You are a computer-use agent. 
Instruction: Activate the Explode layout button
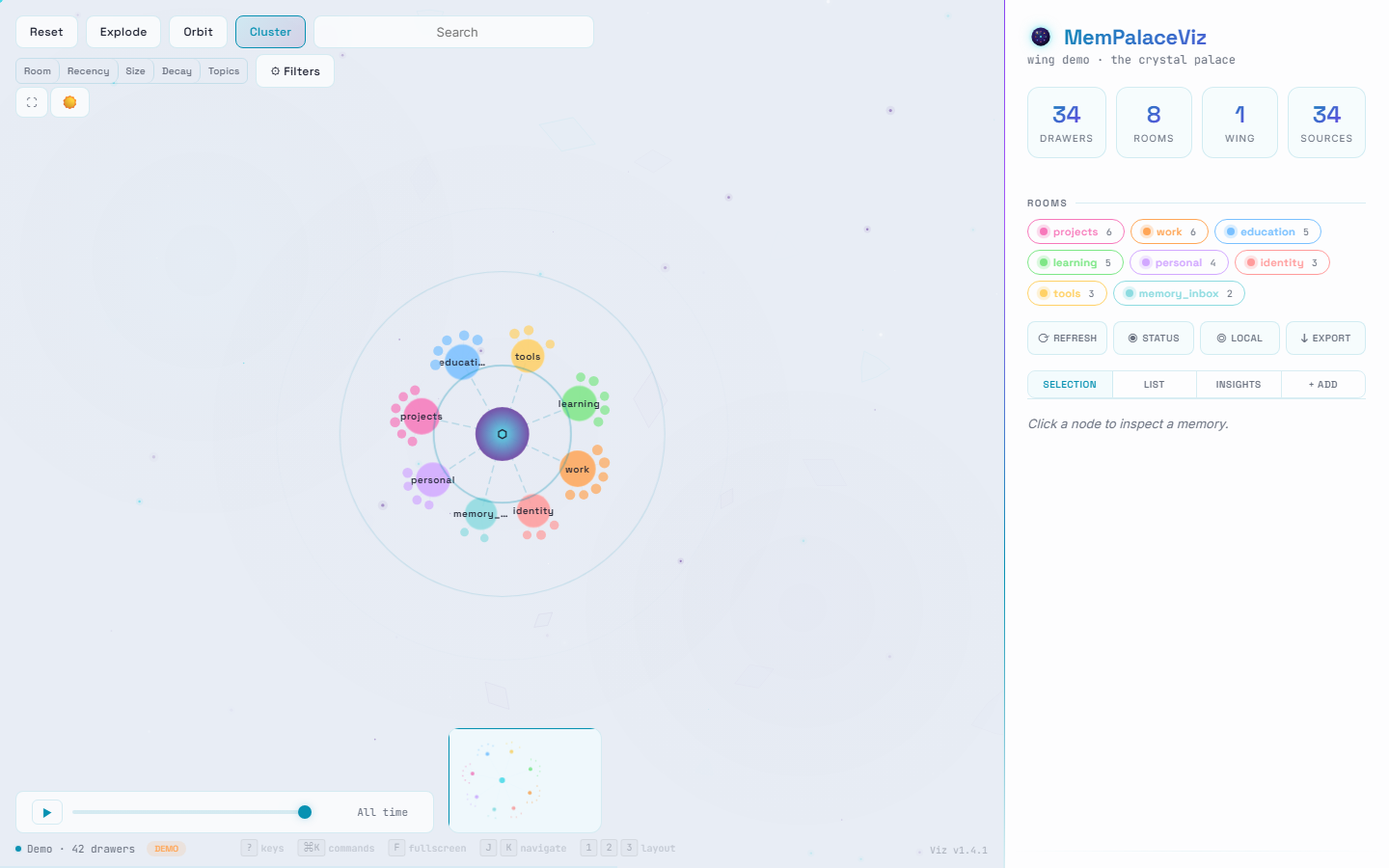123,32
